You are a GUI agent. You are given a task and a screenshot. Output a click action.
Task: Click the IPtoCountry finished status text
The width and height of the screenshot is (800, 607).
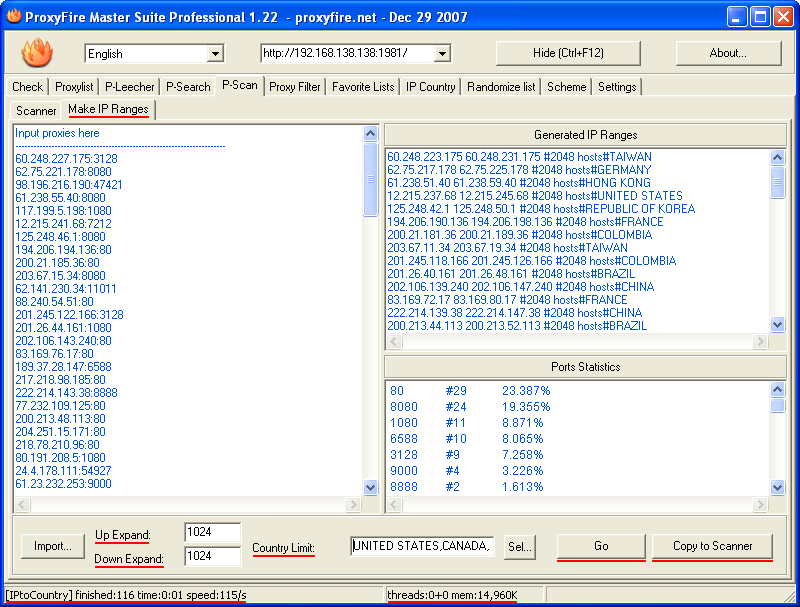click(x=126, y=595)
